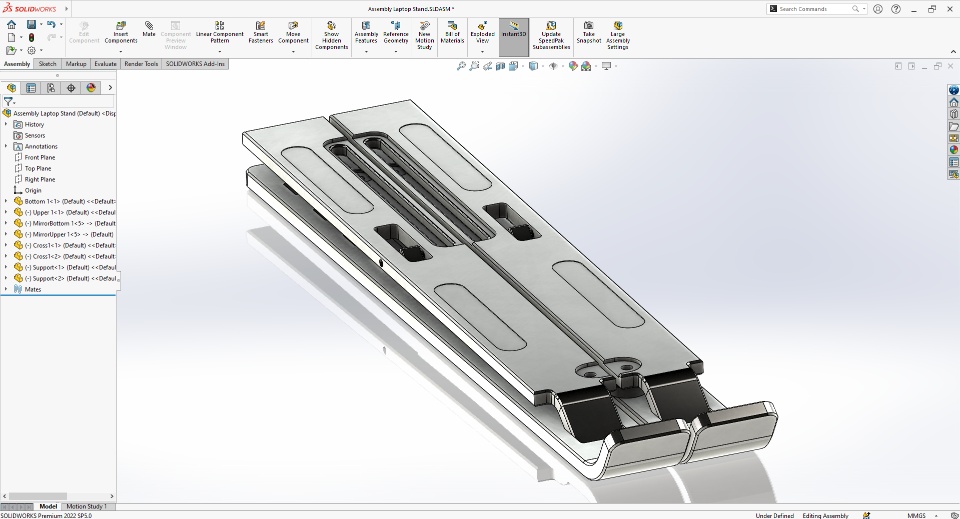960x519 pixels.
Task: Click Insert Components tool
Action: coord(121,32)
